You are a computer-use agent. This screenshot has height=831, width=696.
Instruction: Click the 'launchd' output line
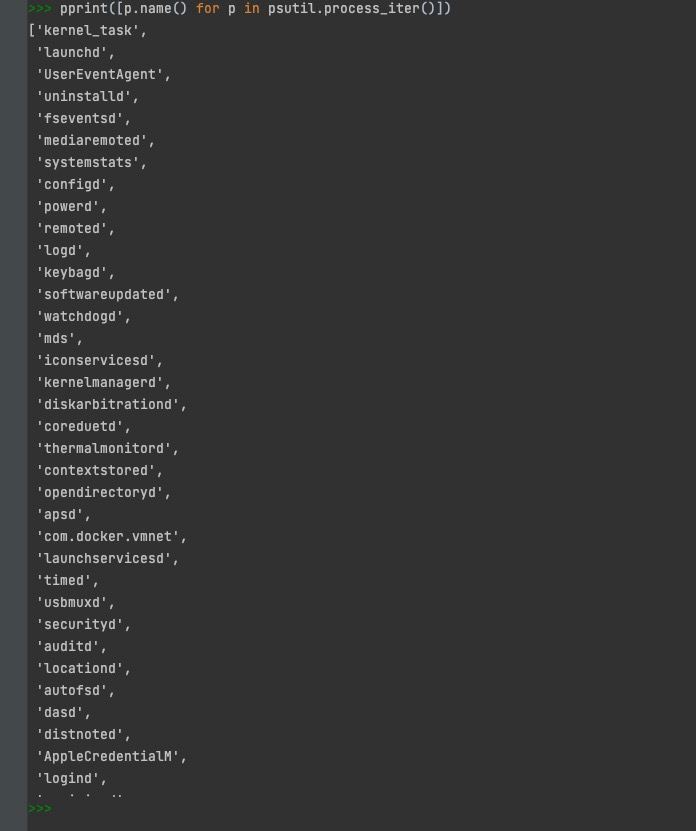tap(74, 53)
